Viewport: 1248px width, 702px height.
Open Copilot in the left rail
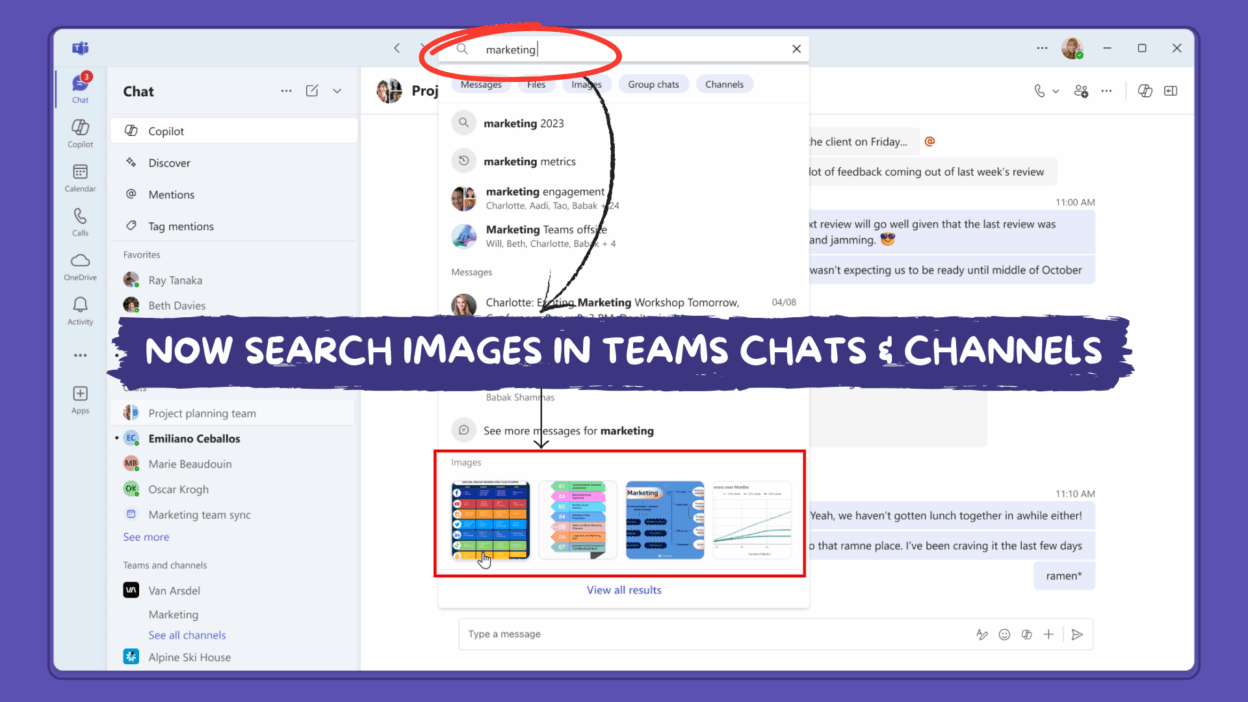80,133
